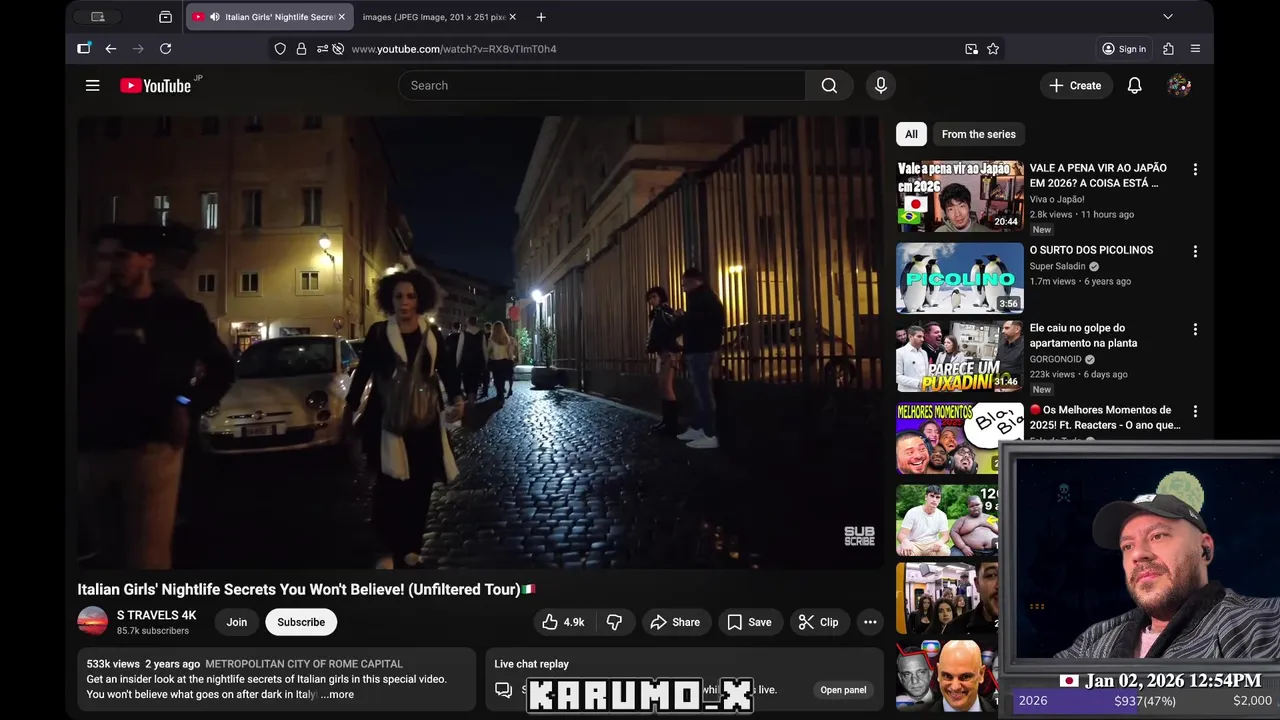
Task: Open the notifications bell
Action: 1134,86
